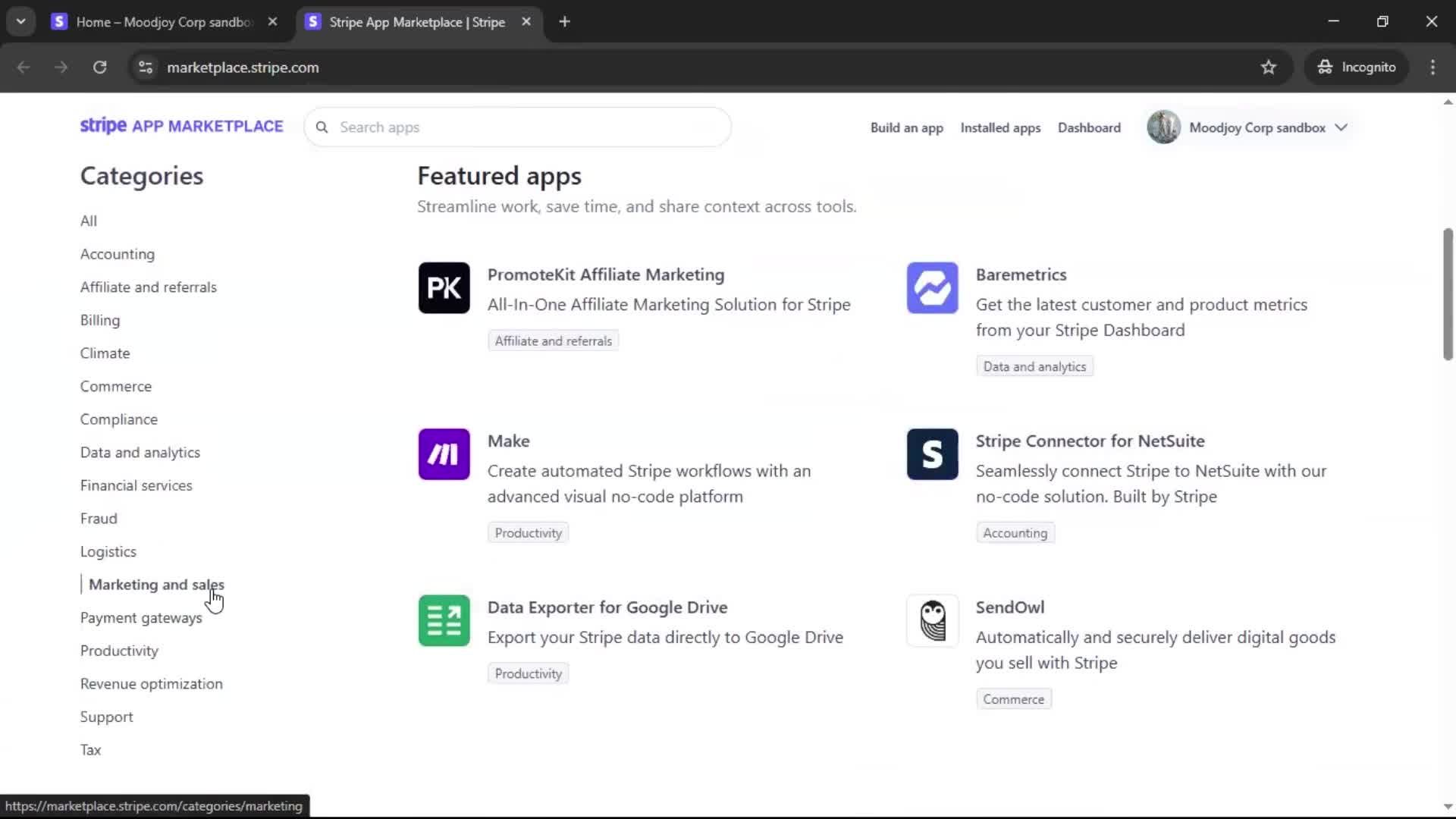The height and width of the screenshot is (819, 1456).
Task: Open the PromoteKit app icon
Action: click(444, 288)
